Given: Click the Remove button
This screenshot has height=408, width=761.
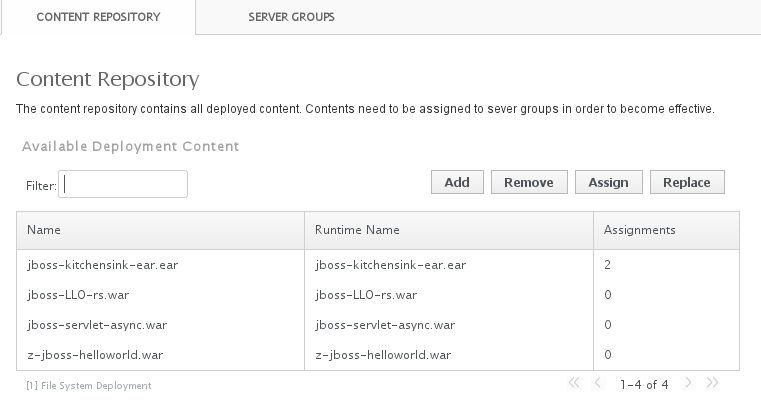Looking at the screenshot, I should (x=529, y=182).
